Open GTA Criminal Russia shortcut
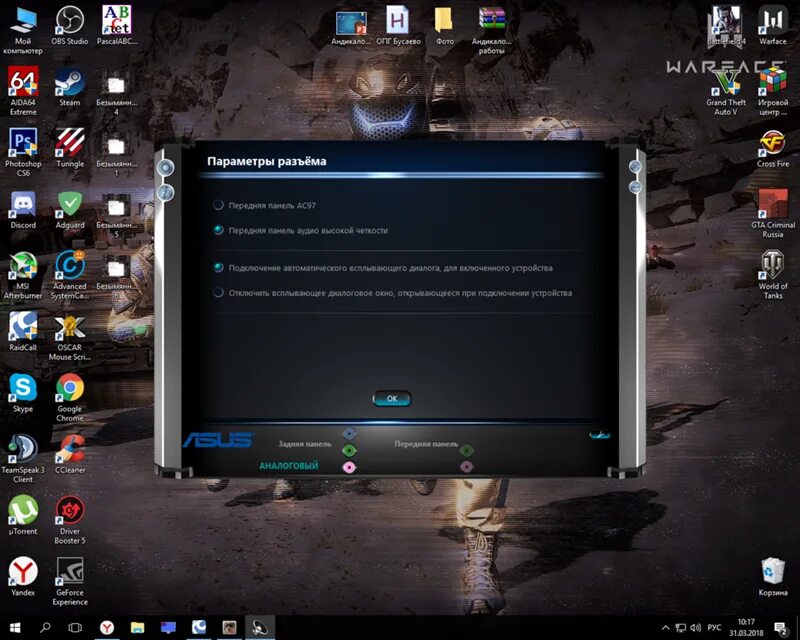The width and height of the screenshot is (800, 640). [x=772, y=214]
